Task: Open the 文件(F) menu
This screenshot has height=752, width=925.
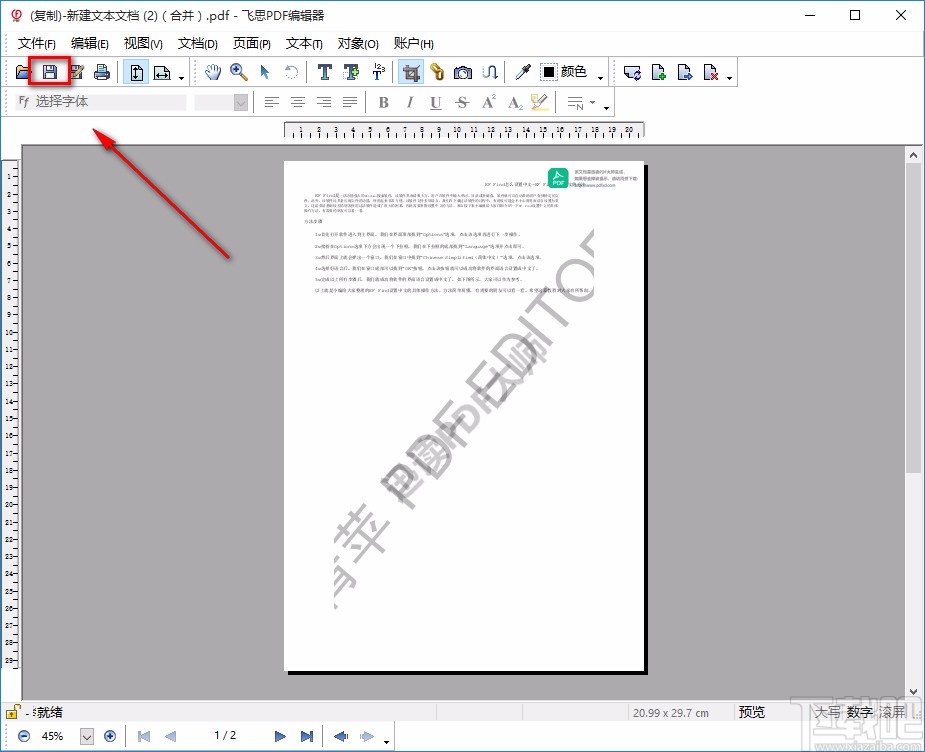Action: (37, 43)
